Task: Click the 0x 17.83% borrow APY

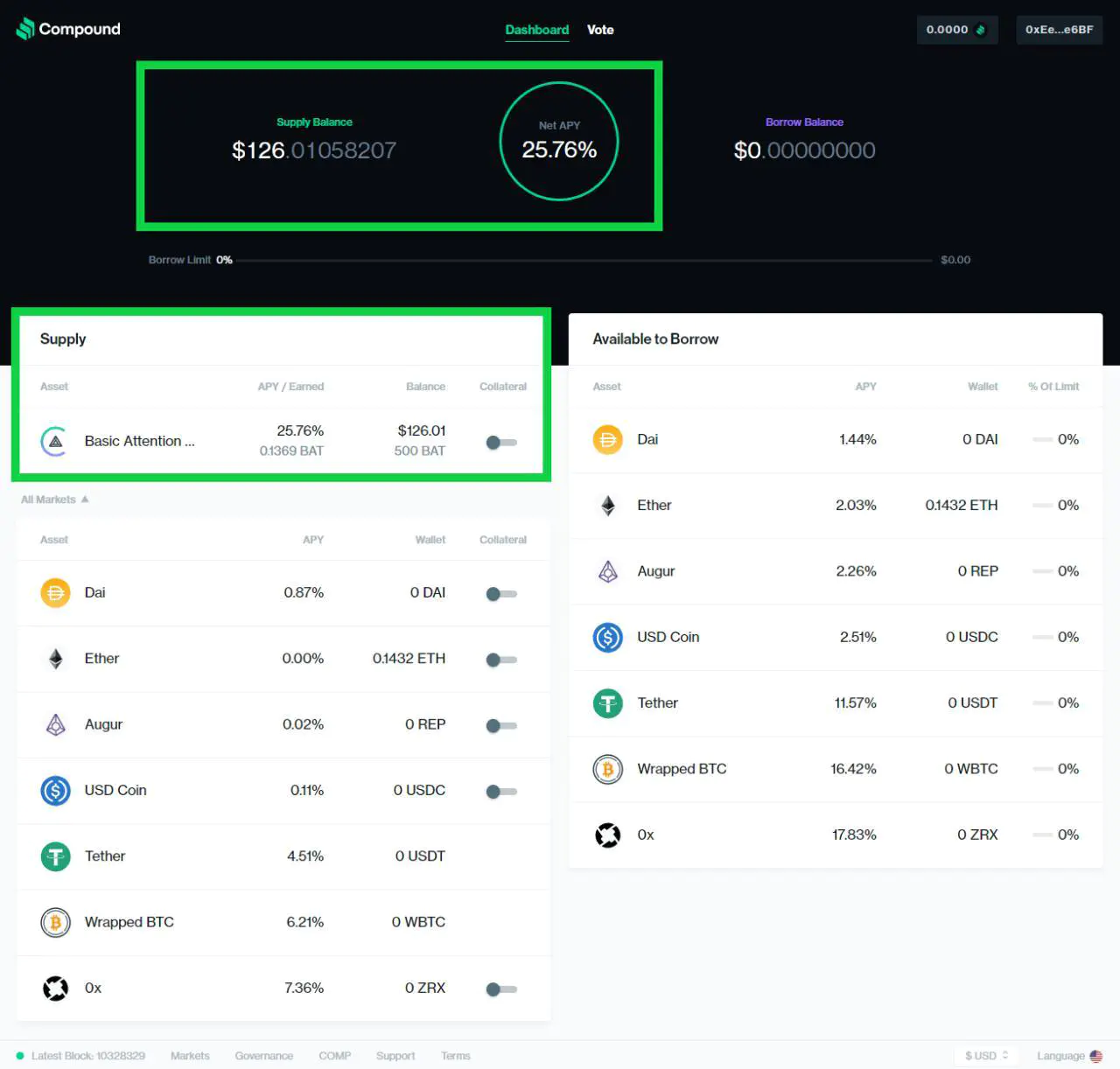Action: click(854, 835)
